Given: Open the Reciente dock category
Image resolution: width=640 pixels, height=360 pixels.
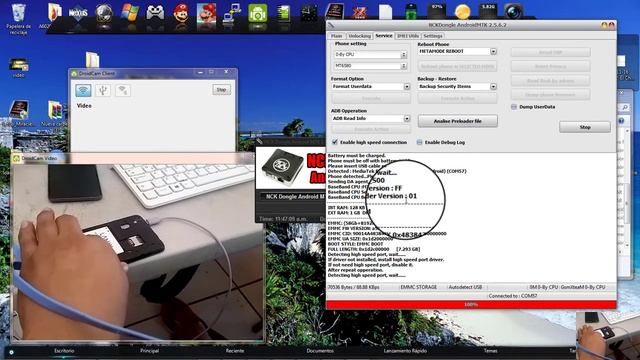Looking at the screenshot, I should pyautogui.click(x=235, y=351).
